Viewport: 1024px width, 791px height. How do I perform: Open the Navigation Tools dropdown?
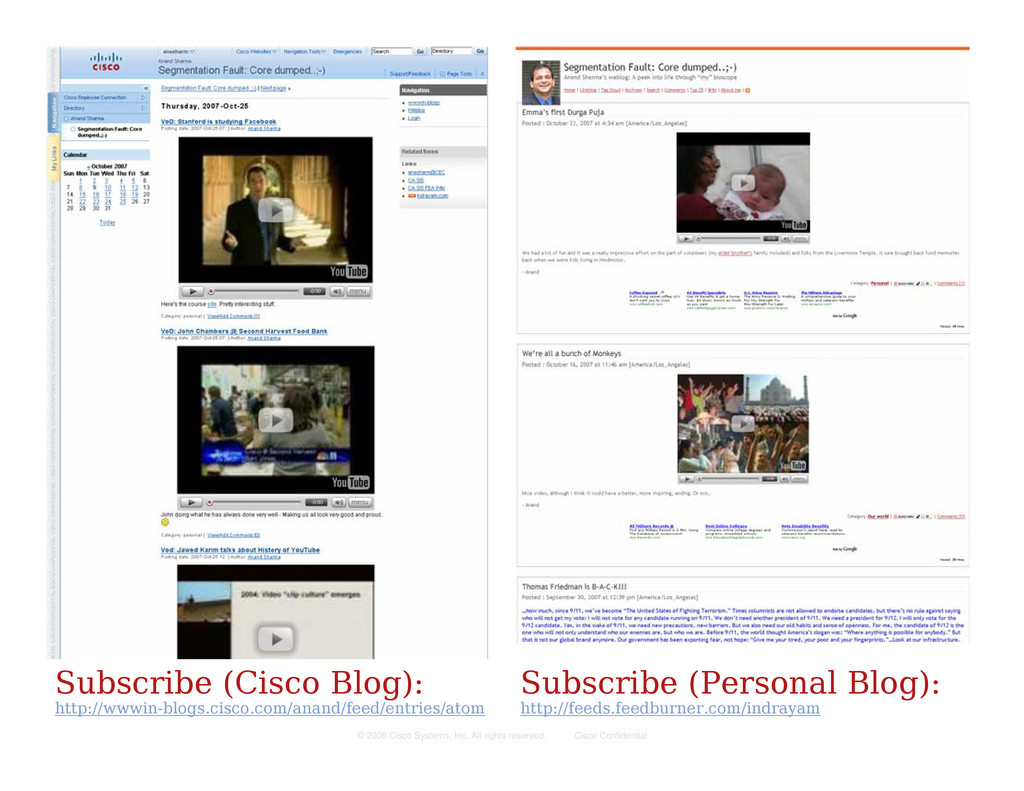click(304, 51)
